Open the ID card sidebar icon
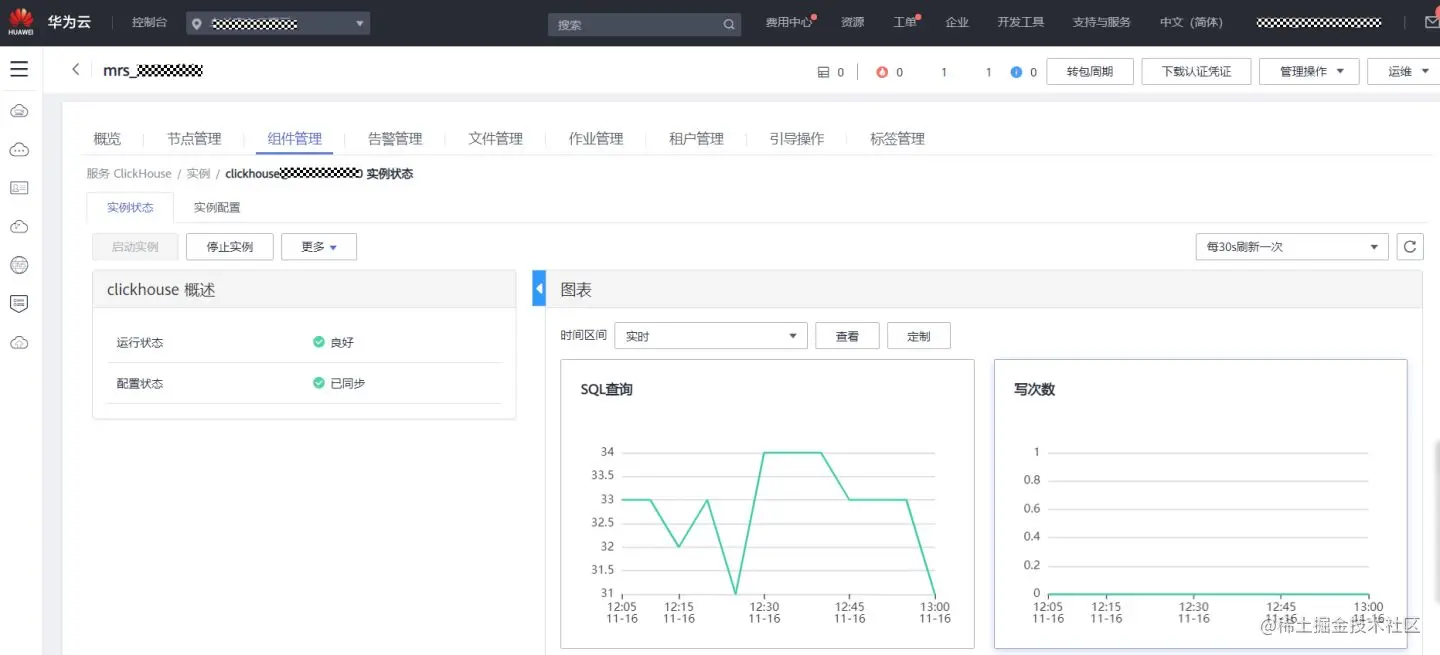 (x=19, y=187)
